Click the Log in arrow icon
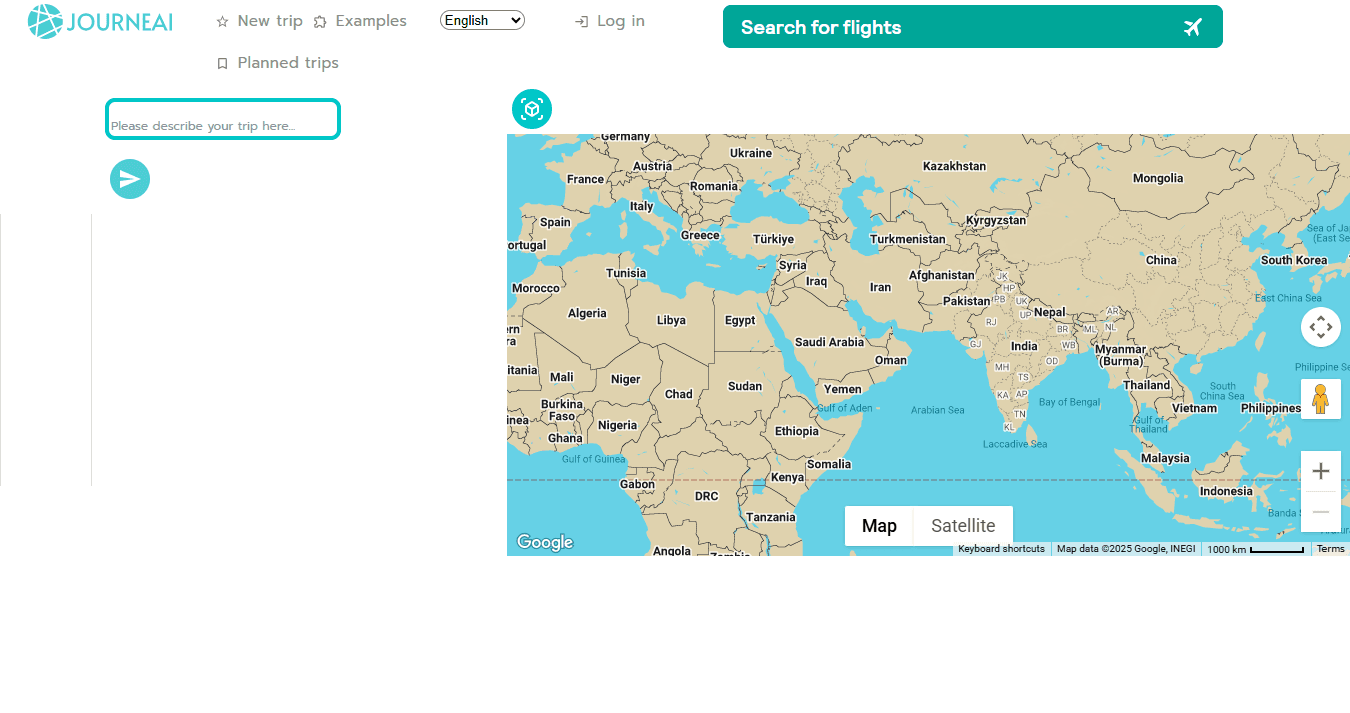 tap(581, 22)
